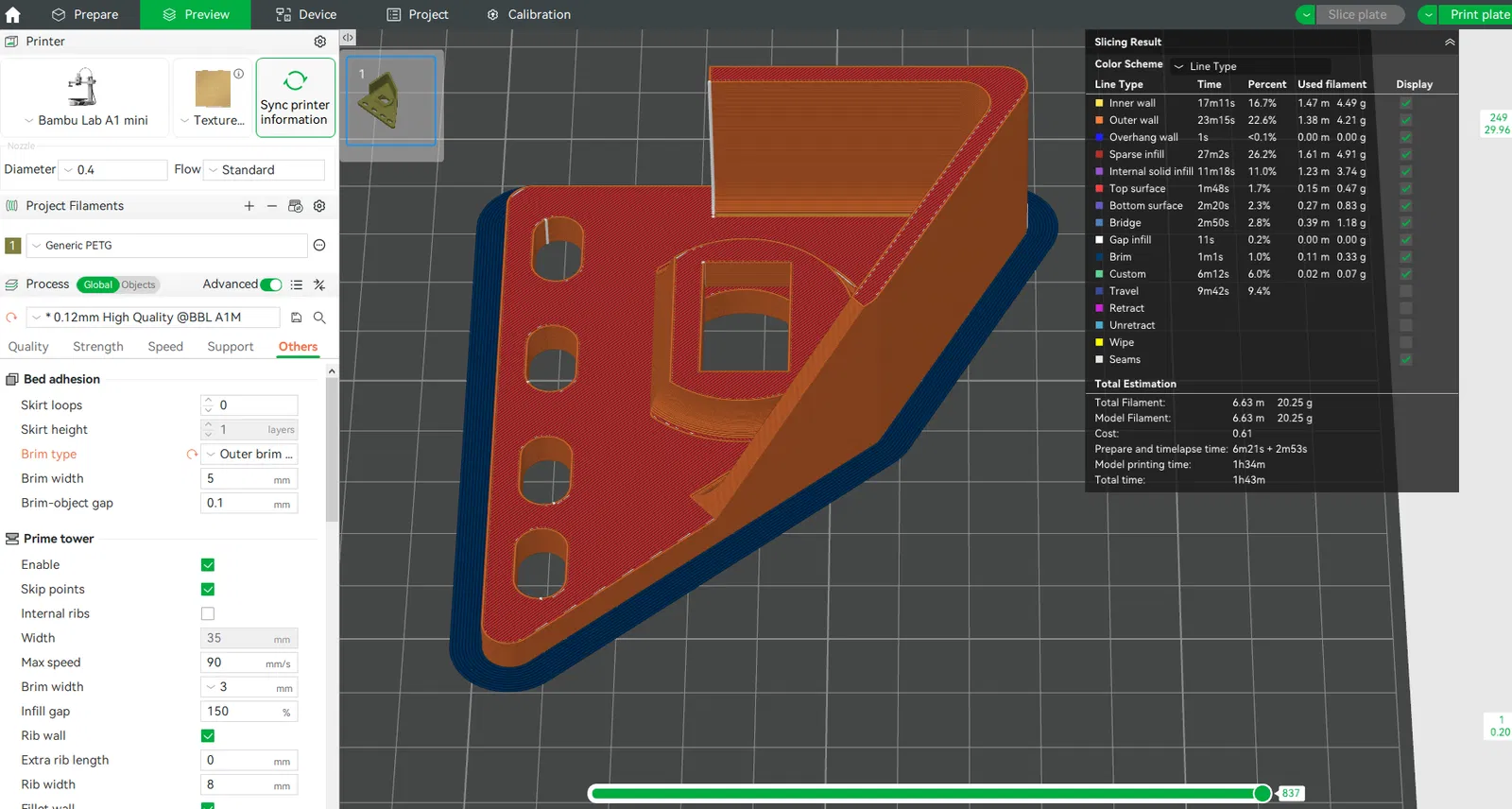The height and width of the screenshot is (809, 1512).
Task: Save process preset icon
Action: click(x=297, y=318)
